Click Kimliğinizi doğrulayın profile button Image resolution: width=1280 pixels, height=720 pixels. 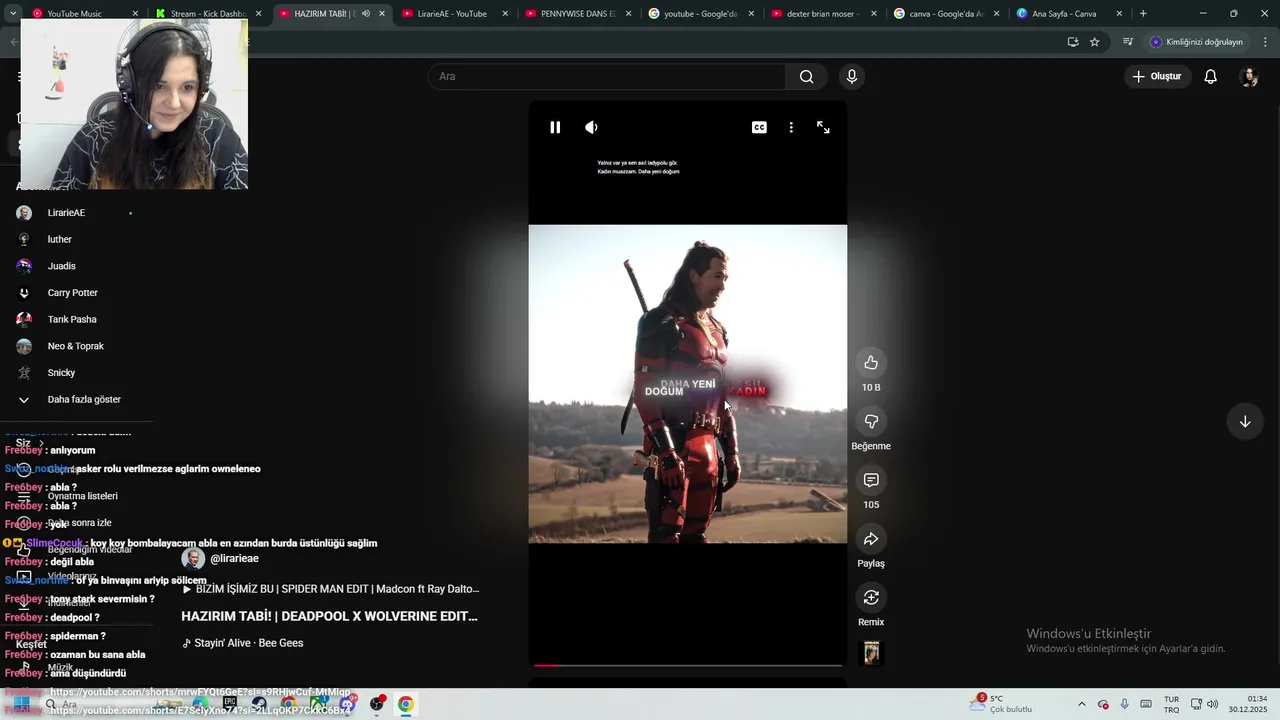point(1197,42)
